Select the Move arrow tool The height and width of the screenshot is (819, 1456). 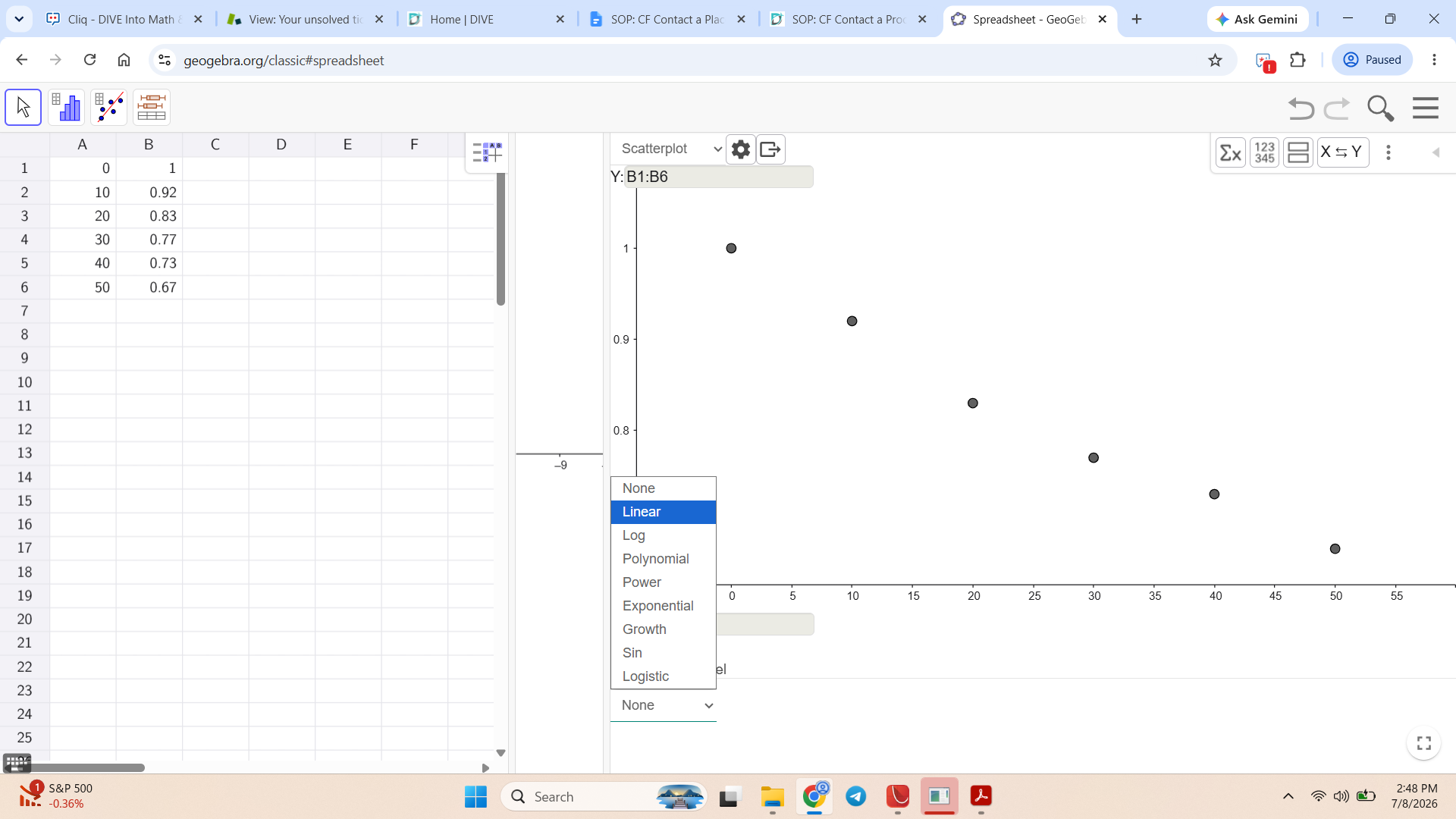tap(23, 107)
